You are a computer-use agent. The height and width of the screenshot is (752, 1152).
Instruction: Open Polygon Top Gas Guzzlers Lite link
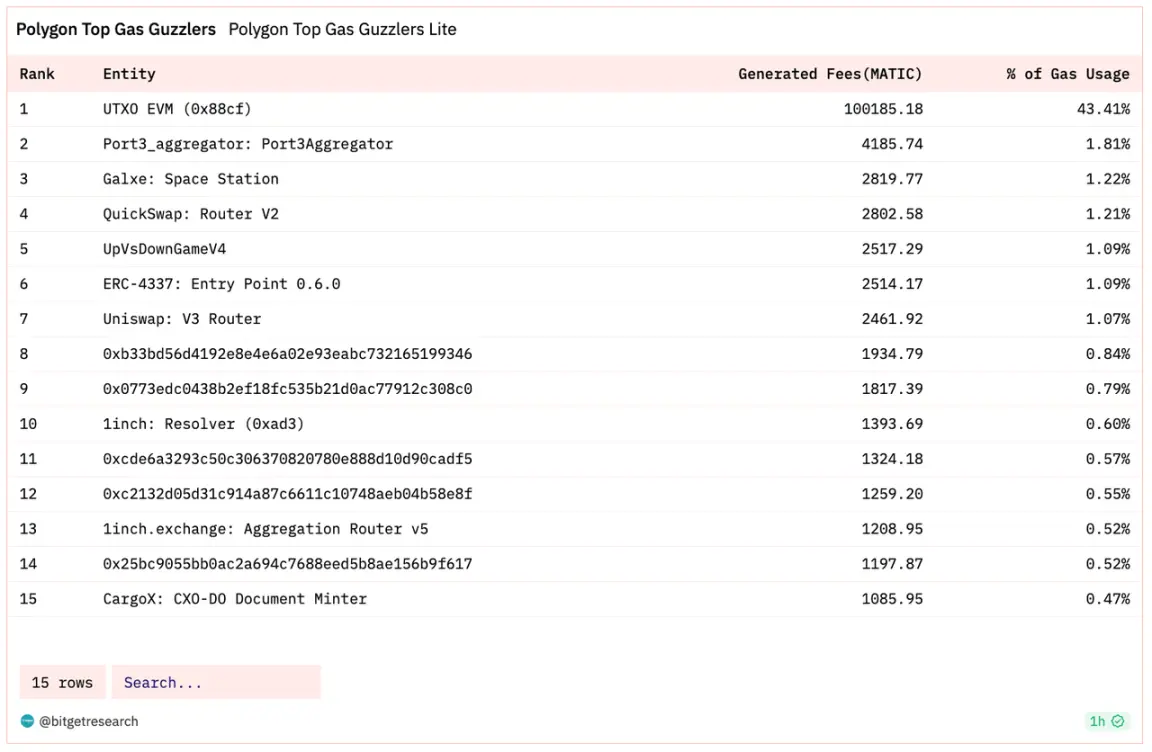coord(342,29)
